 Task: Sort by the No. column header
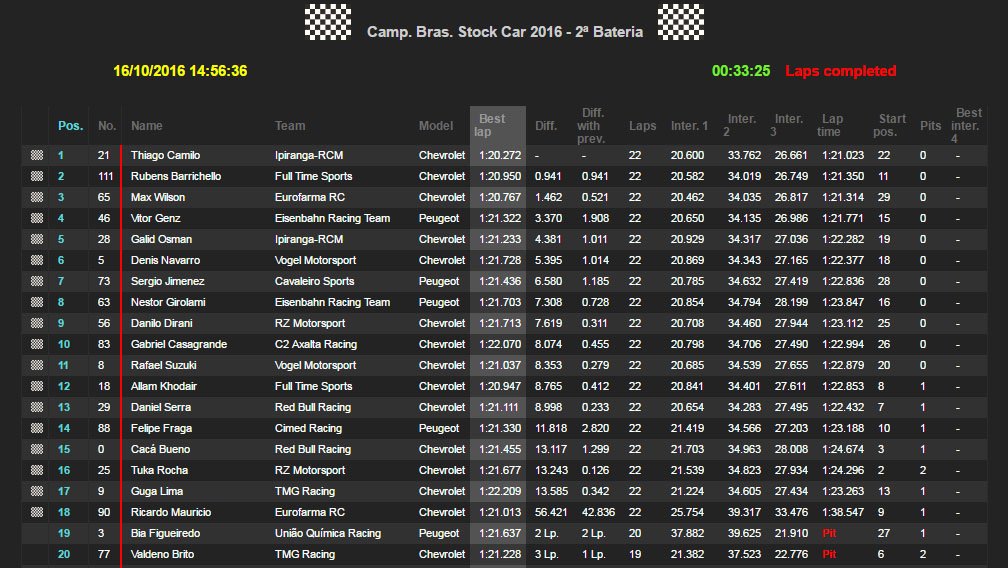tap(107, 126)
